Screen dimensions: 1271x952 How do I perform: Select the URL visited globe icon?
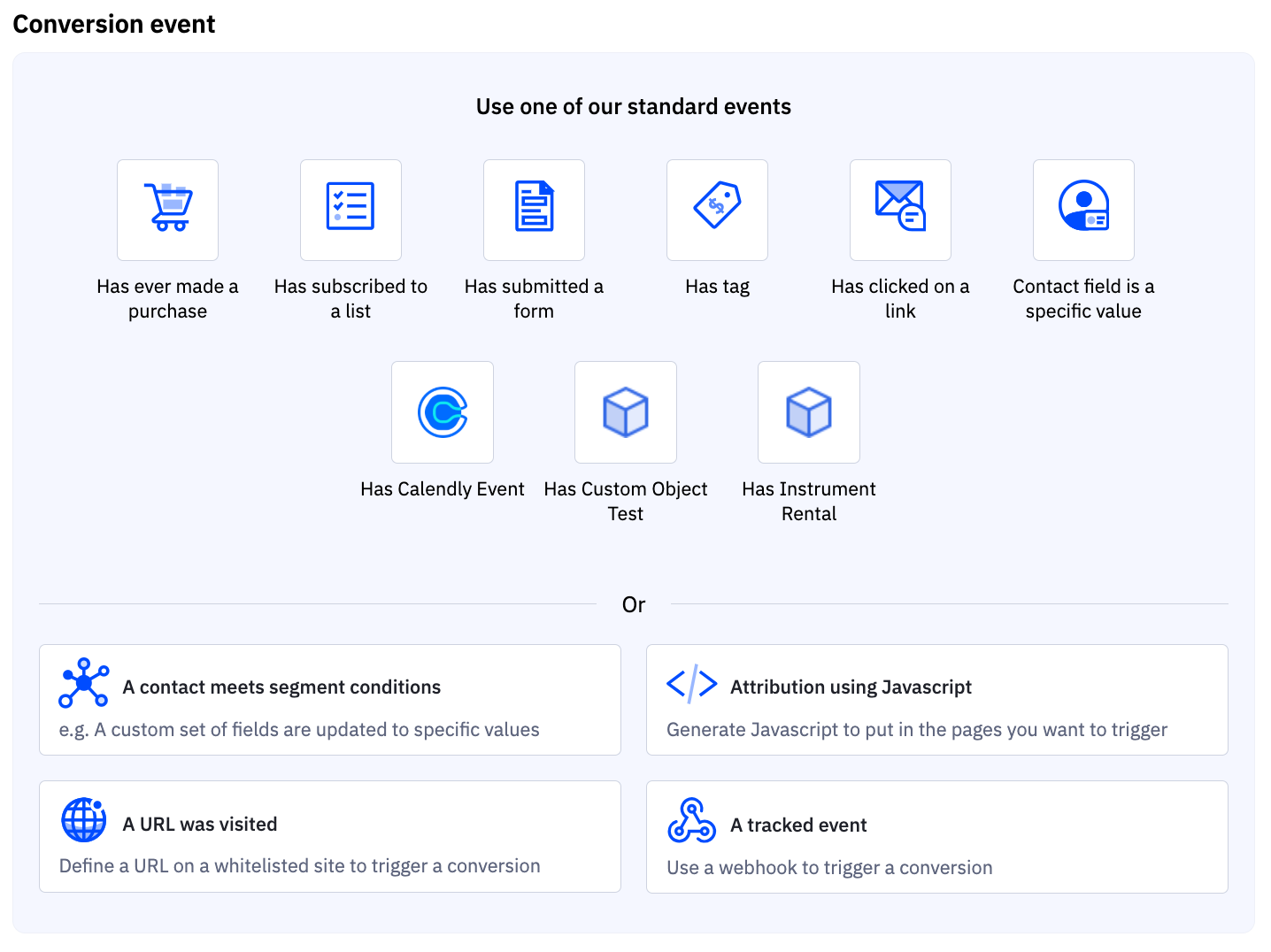point(84,819)
